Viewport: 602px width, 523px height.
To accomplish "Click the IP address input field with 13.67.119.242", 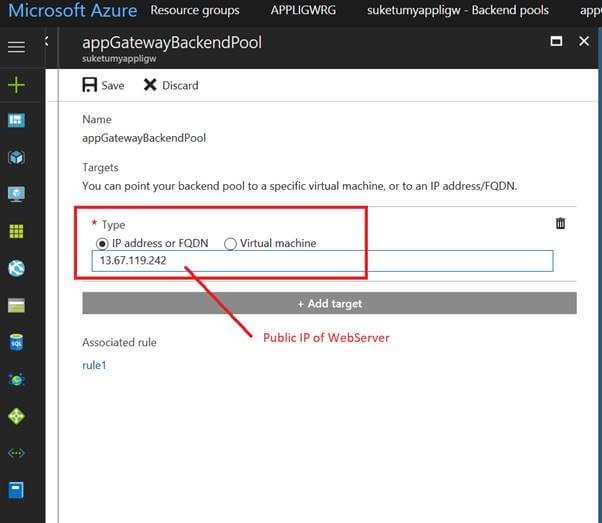I will 322,261.
